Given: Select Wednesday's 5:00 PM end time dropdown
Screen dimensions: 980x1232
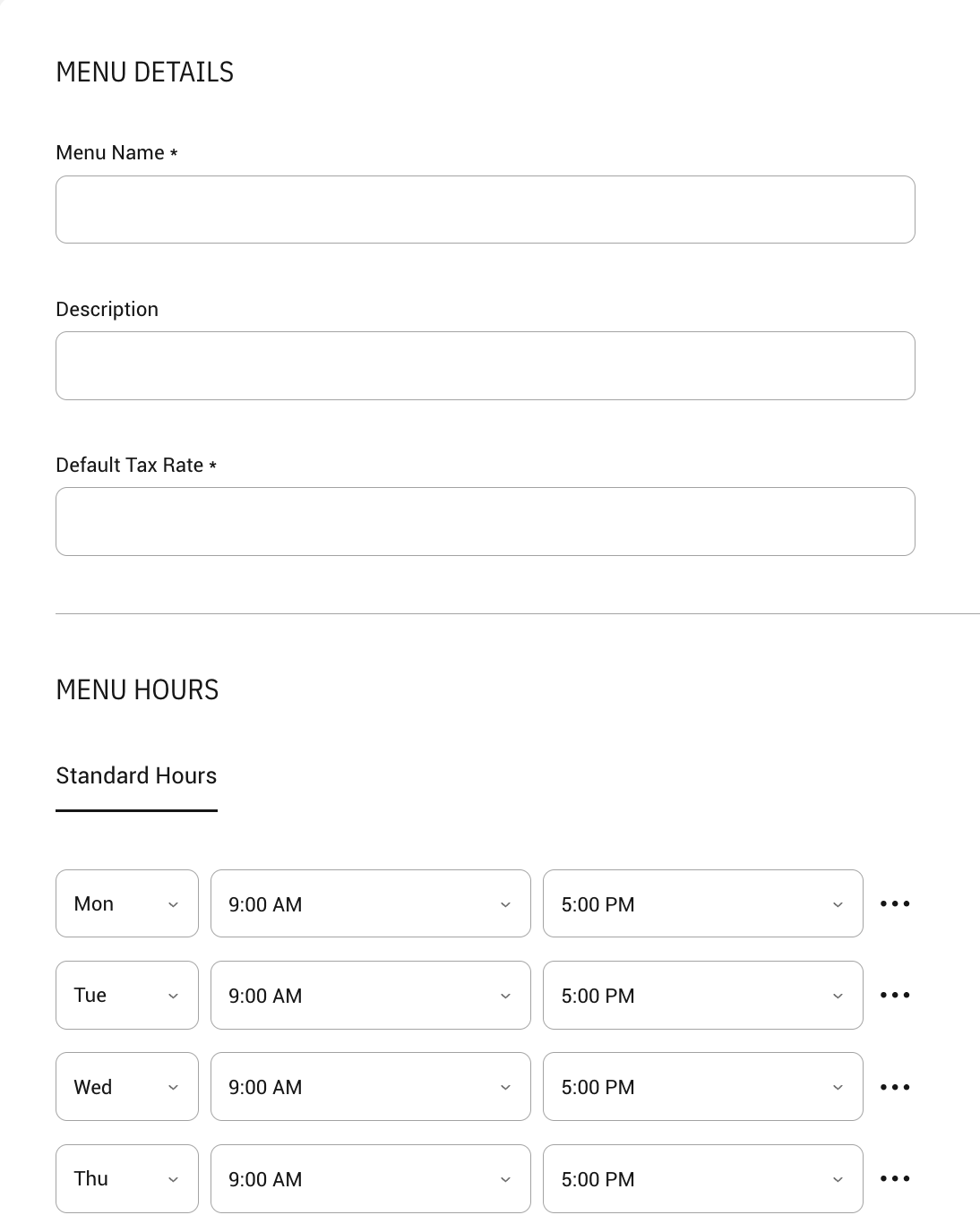Looking at the screenshot, I should [702, 1087].
